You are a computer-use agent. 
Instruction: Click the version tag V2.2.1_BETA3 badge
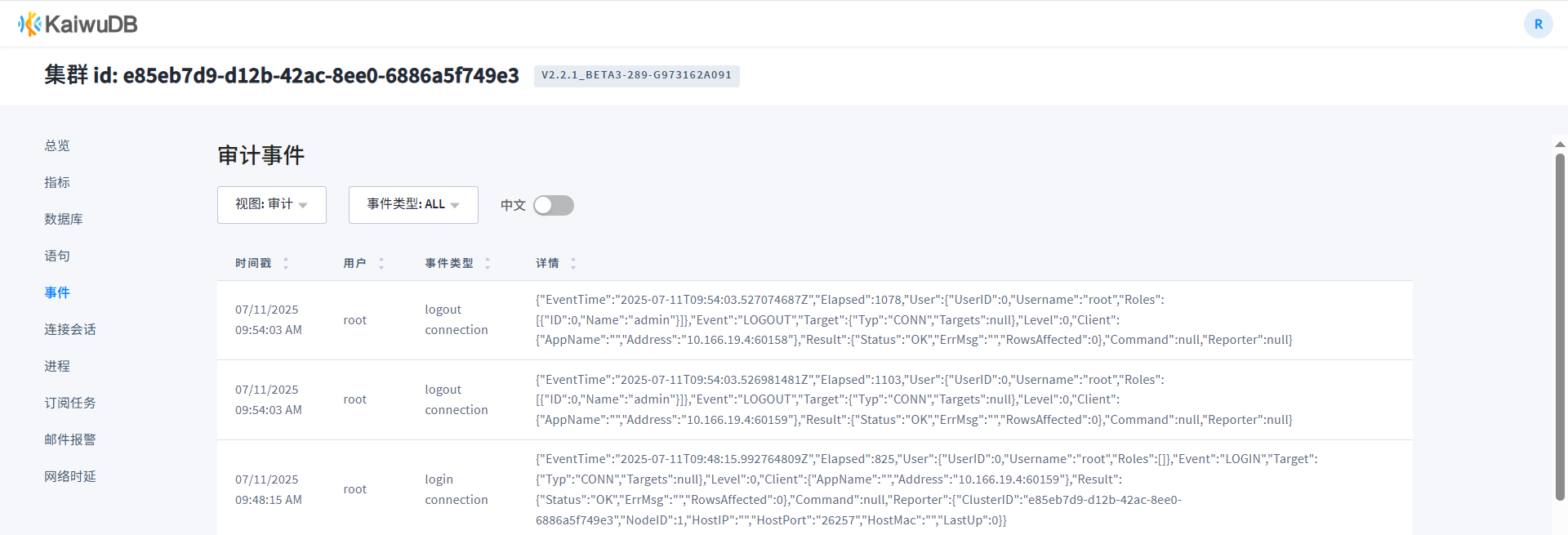(636, 75)
